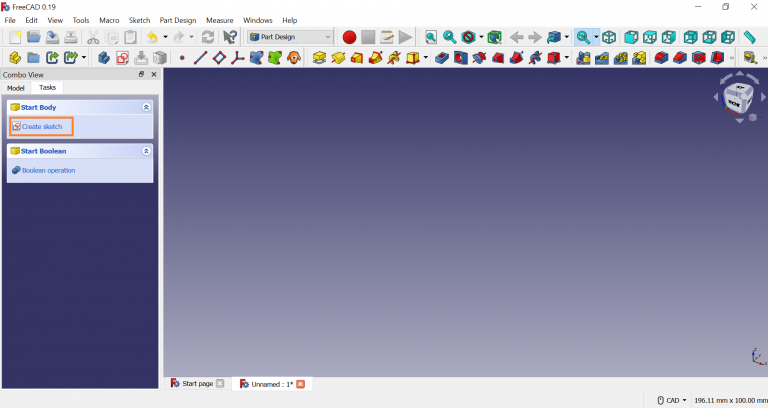
Task: Collapse the Start Body section
Action: (146, 107)
